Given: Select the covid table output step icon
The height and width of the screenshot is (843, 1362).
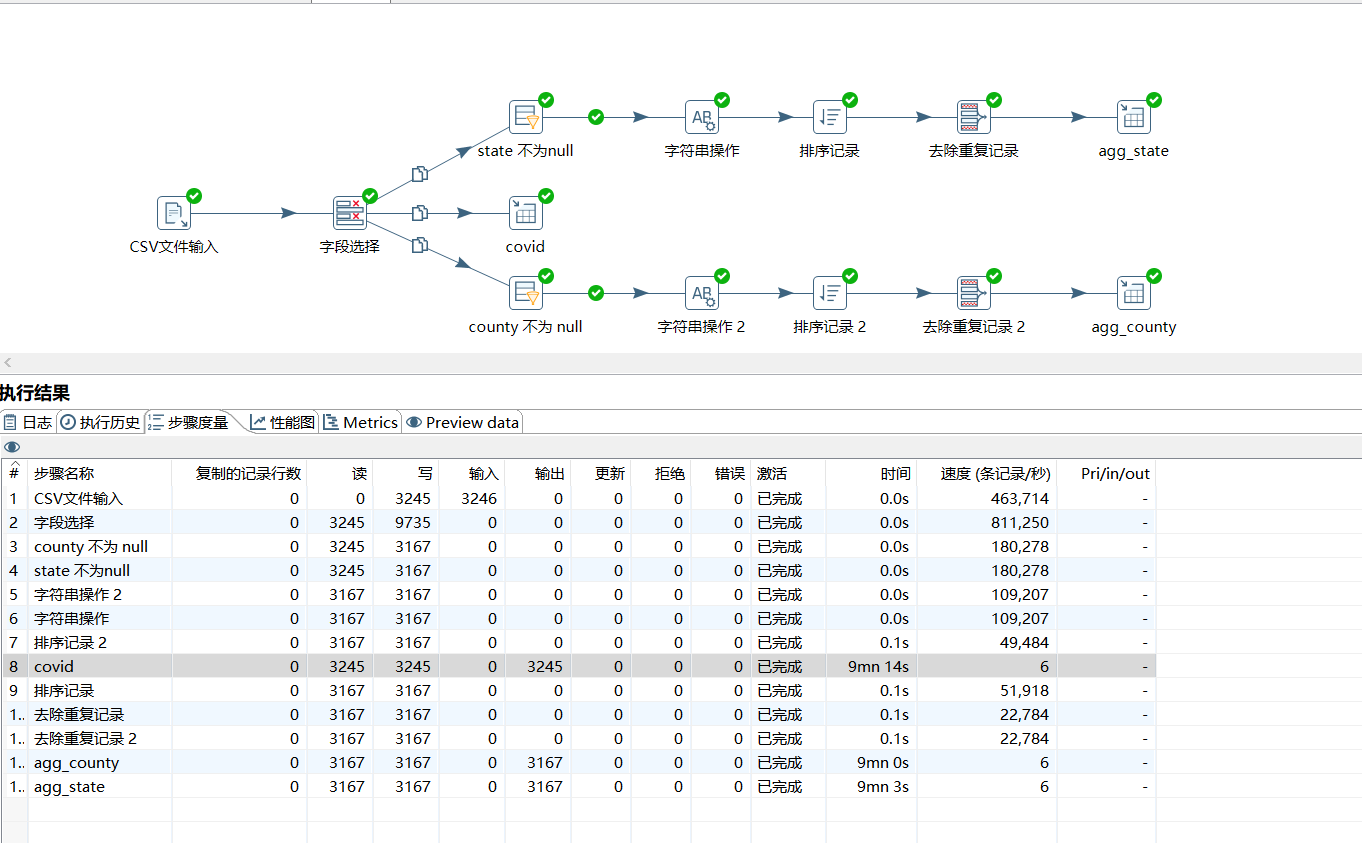Looking at the screenshot, I should (526, 213).
